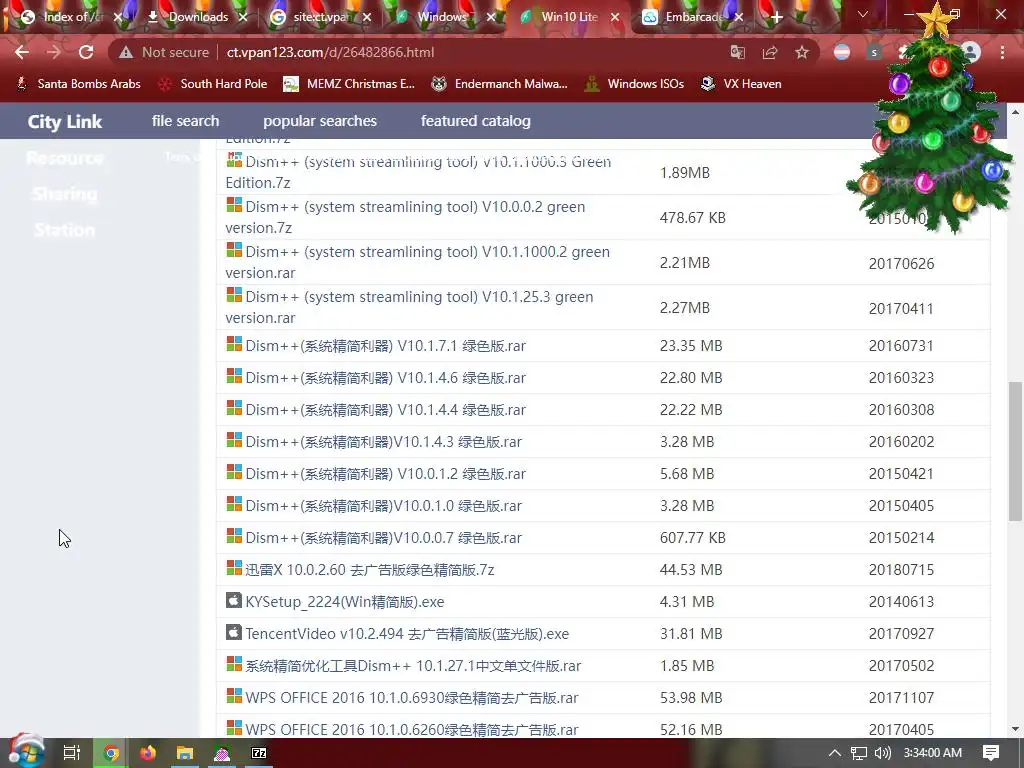Screen dimensions: 1024x768
Task: Click file icon beside TencentVideo
Action: click(234, 632)
